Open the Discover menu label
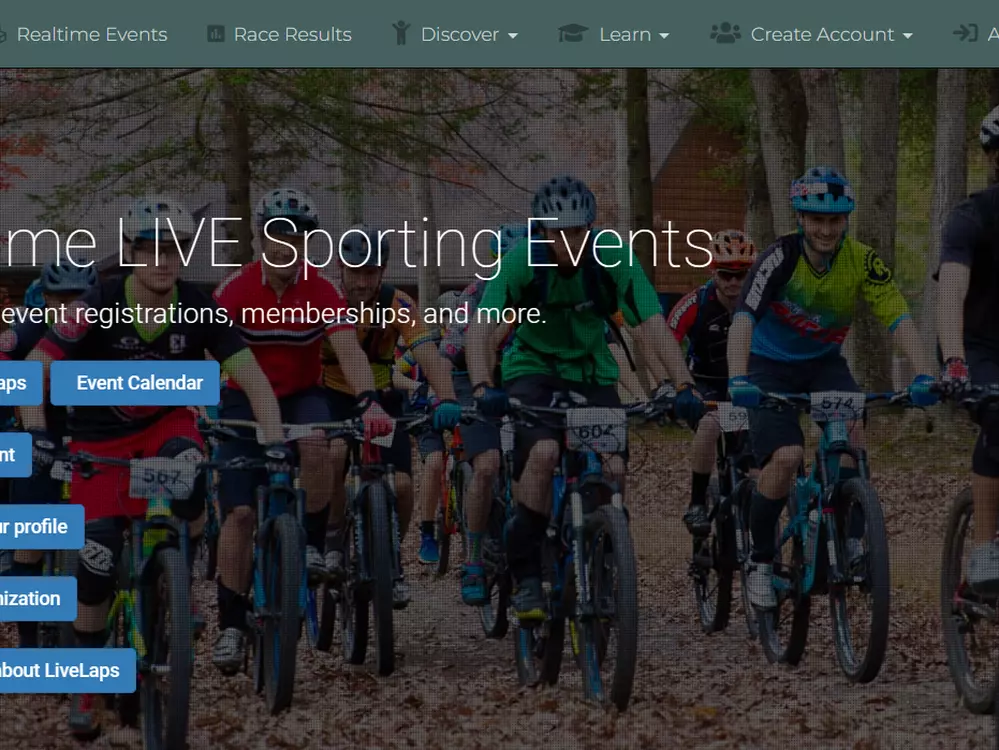The width and height of the screenshot is (999, 750). tap(459, 34)
